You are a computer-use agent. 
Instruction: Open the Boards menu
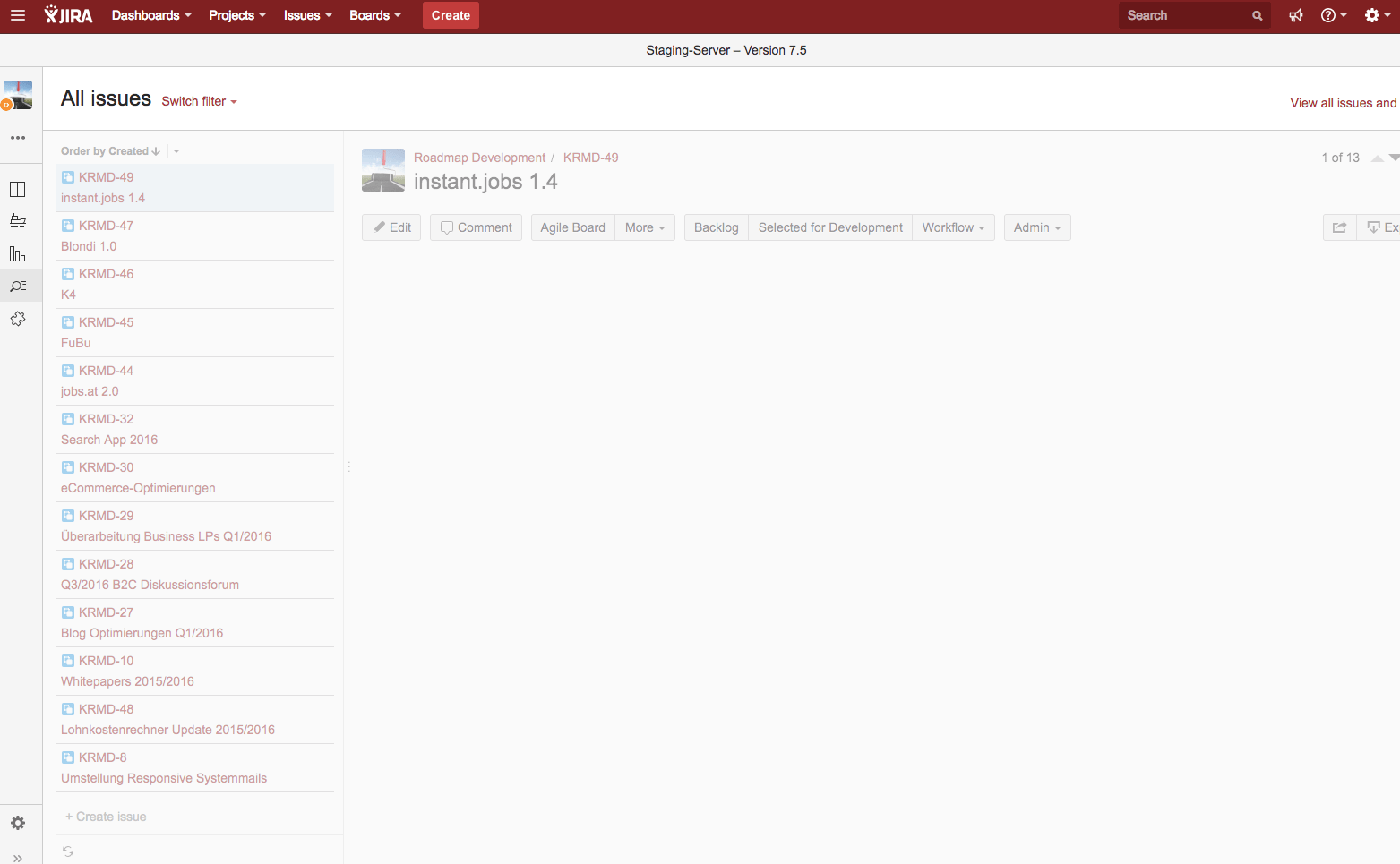375,15
